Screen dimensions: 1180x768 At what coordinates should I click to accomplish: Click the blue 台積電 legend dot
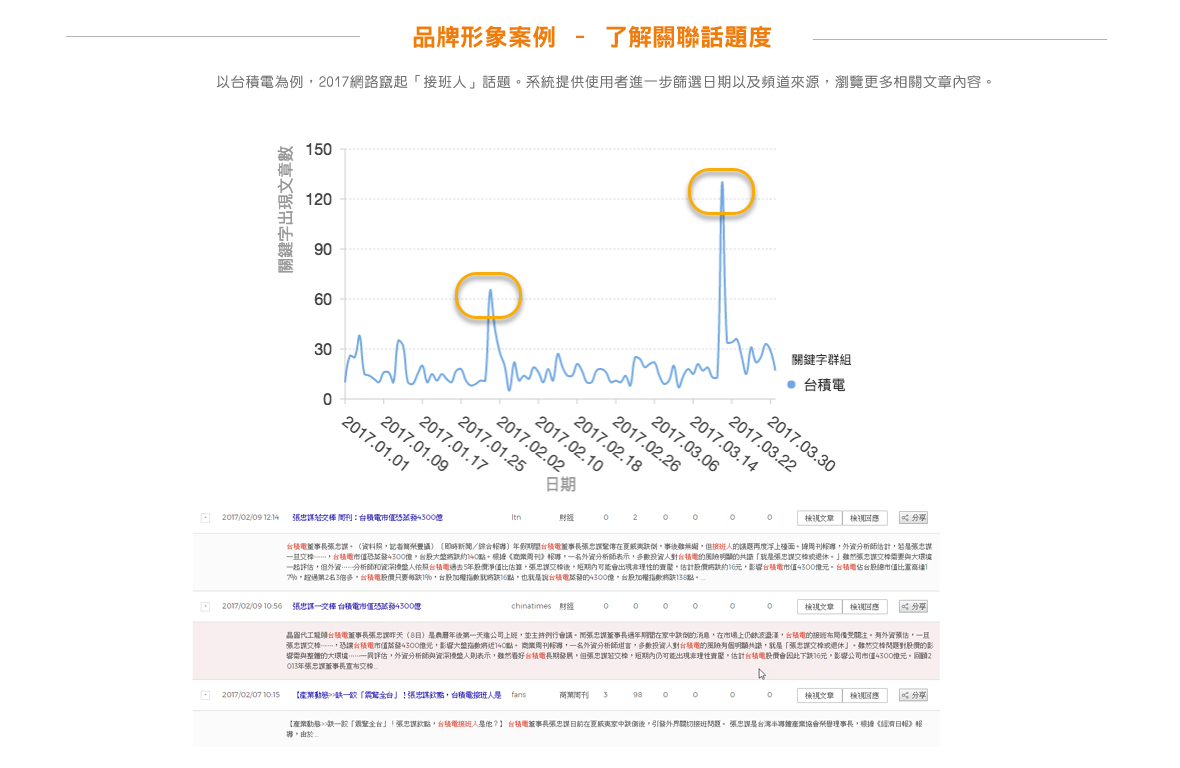tap(792, 384)
